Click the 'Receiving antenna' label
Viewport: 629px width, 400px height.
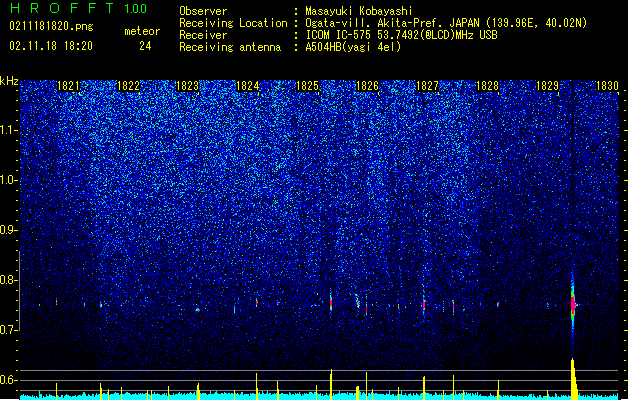[230, 47]
